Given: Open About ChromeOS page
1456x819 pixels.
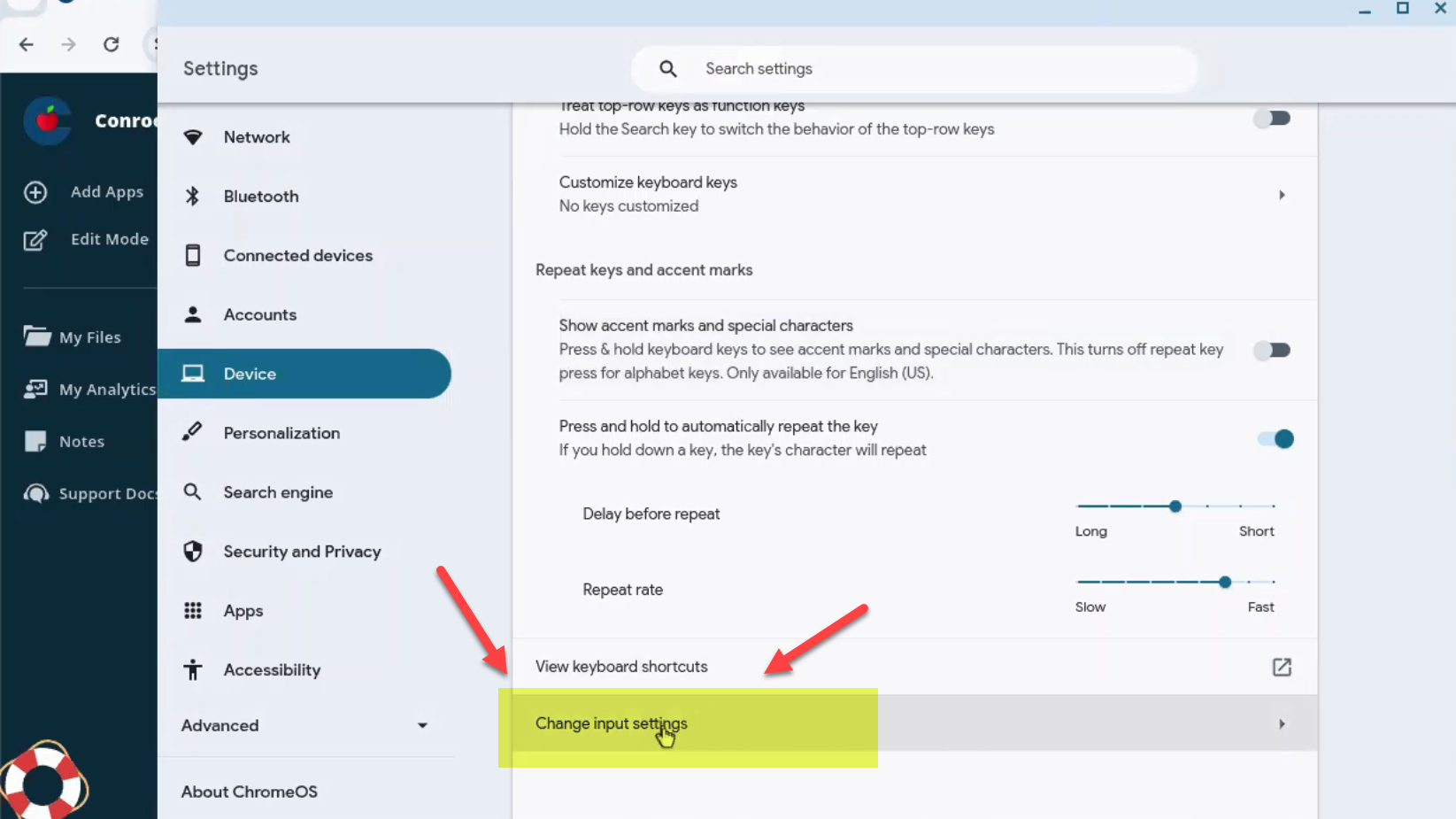Looking at the screenshot, I should click(250, 792).
